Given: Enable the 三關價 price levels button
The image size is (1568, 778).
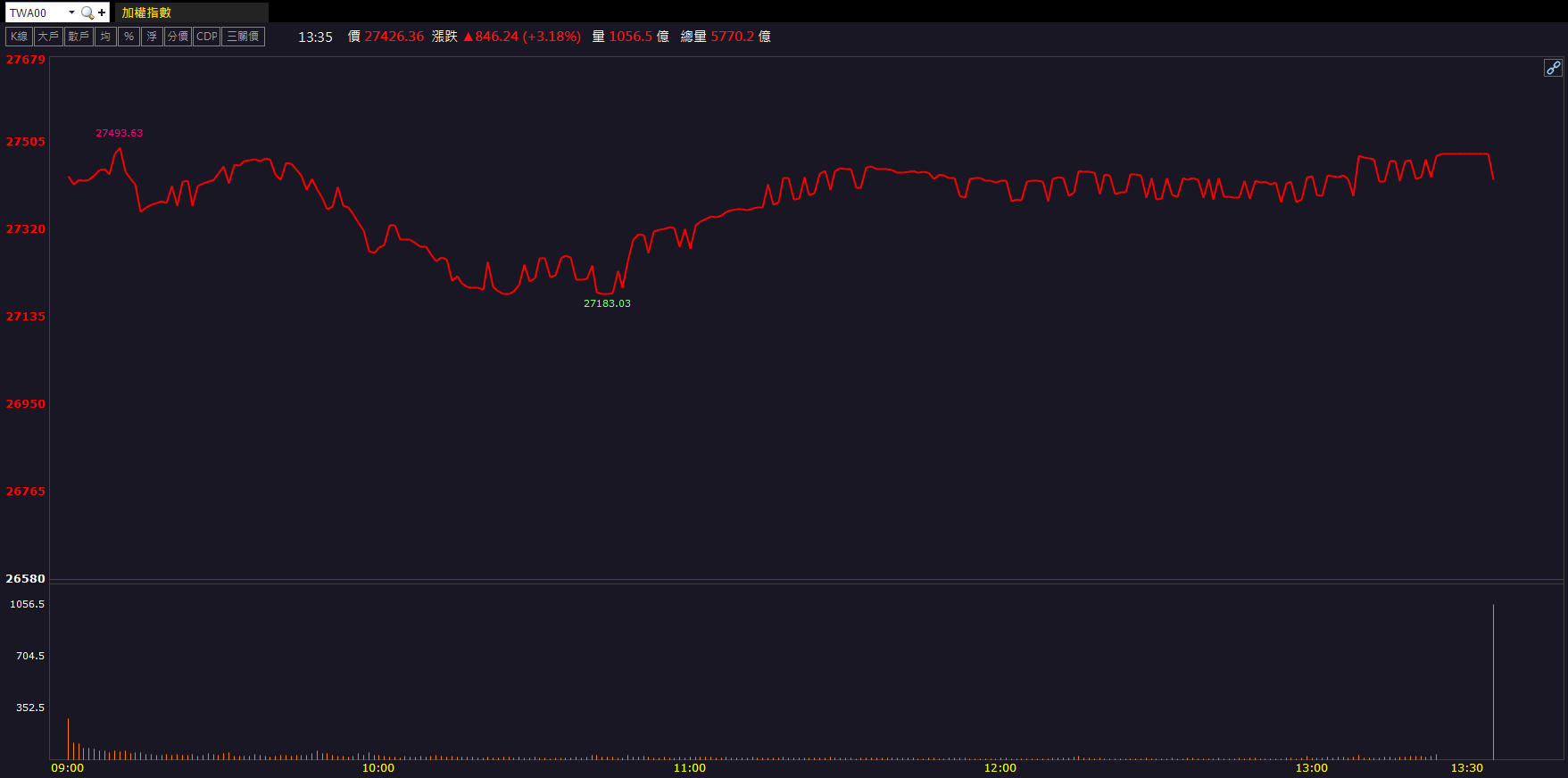Looking at the screenshot, I should click(x=243, y=37).
